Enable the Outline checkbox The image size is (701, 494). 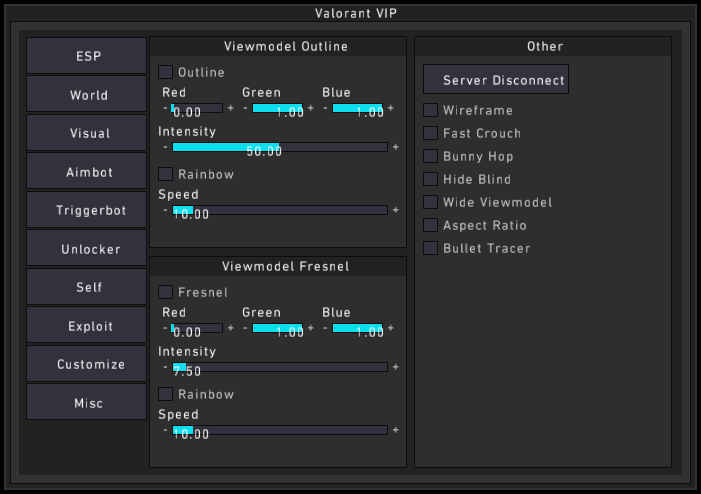(x=166, y=72)
